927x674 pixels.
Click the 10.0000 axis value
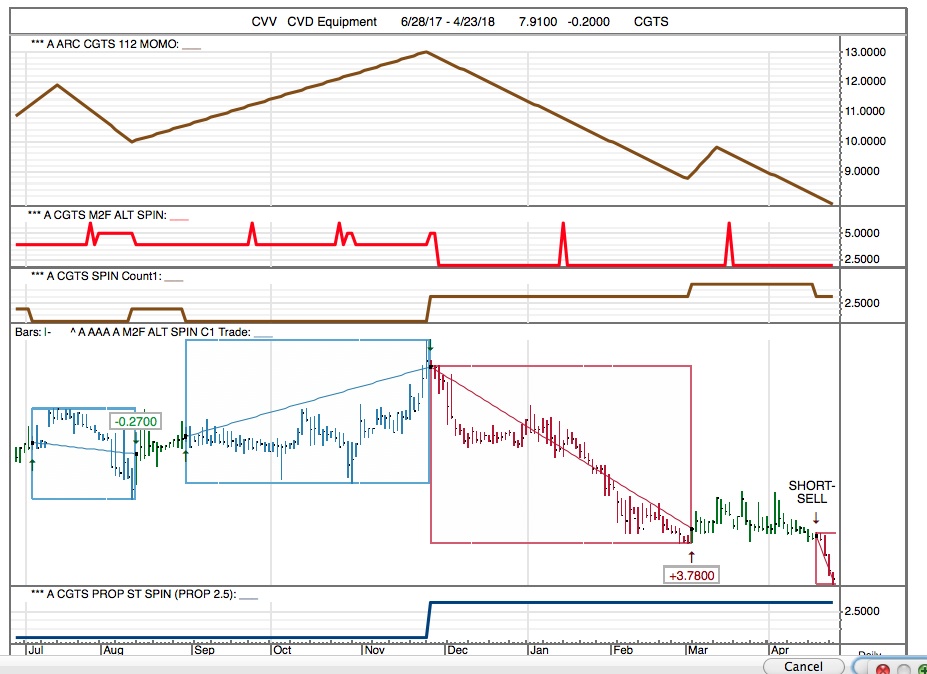[866, 141]
